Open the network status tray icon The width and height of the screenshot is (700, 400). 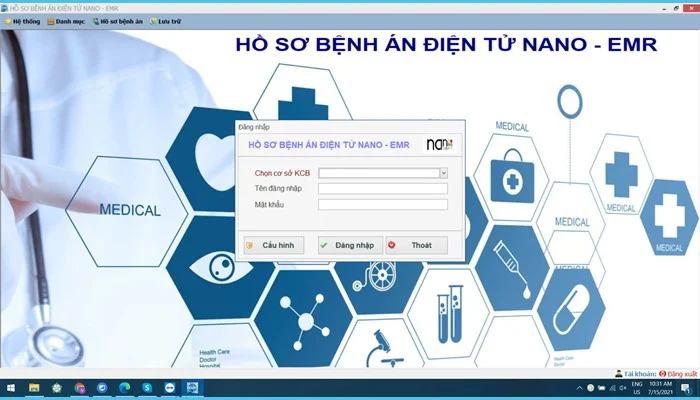tap(612, 388)
